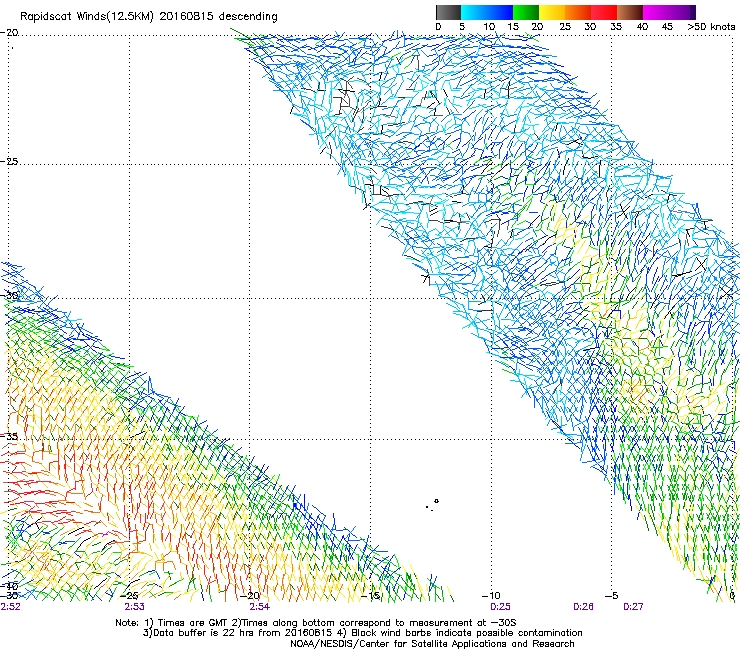Select the purple '2:53' time label
This screenshot has height=650, width=740.
pyautogui.click(x=135, y=607)
